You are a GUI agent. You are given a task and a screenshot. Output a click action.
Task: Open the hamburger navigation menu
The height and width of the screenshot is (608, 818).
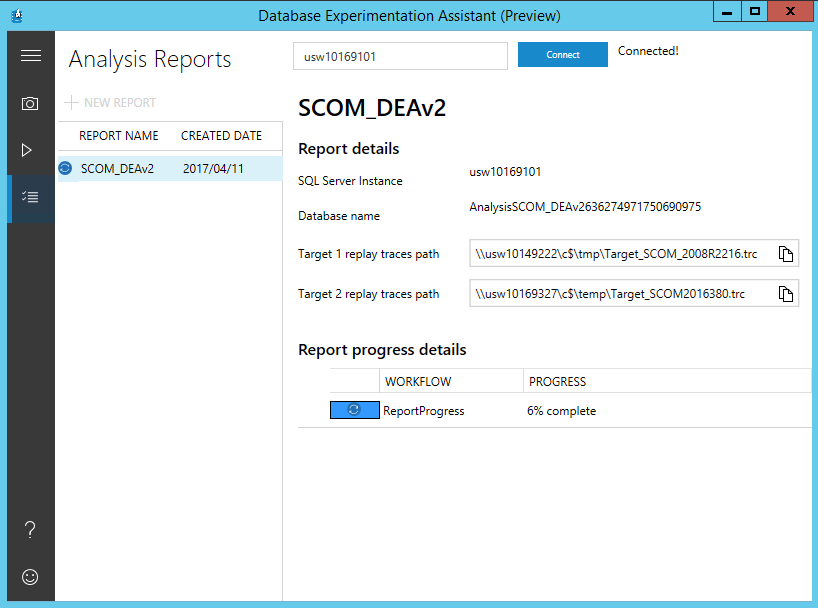[x=31, y=56]
